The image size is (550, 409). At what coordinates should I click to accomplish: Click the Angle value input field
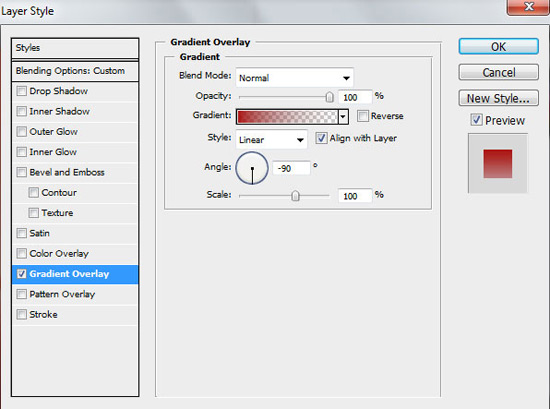tap(291, 168)
